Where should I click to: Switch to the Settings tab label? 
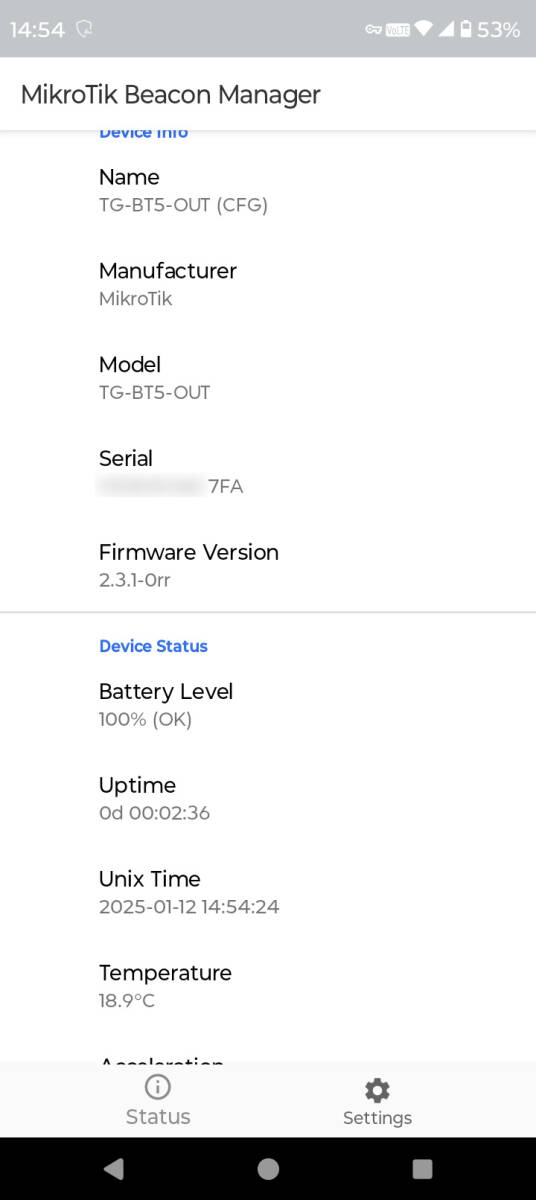tap(377, 1118)
